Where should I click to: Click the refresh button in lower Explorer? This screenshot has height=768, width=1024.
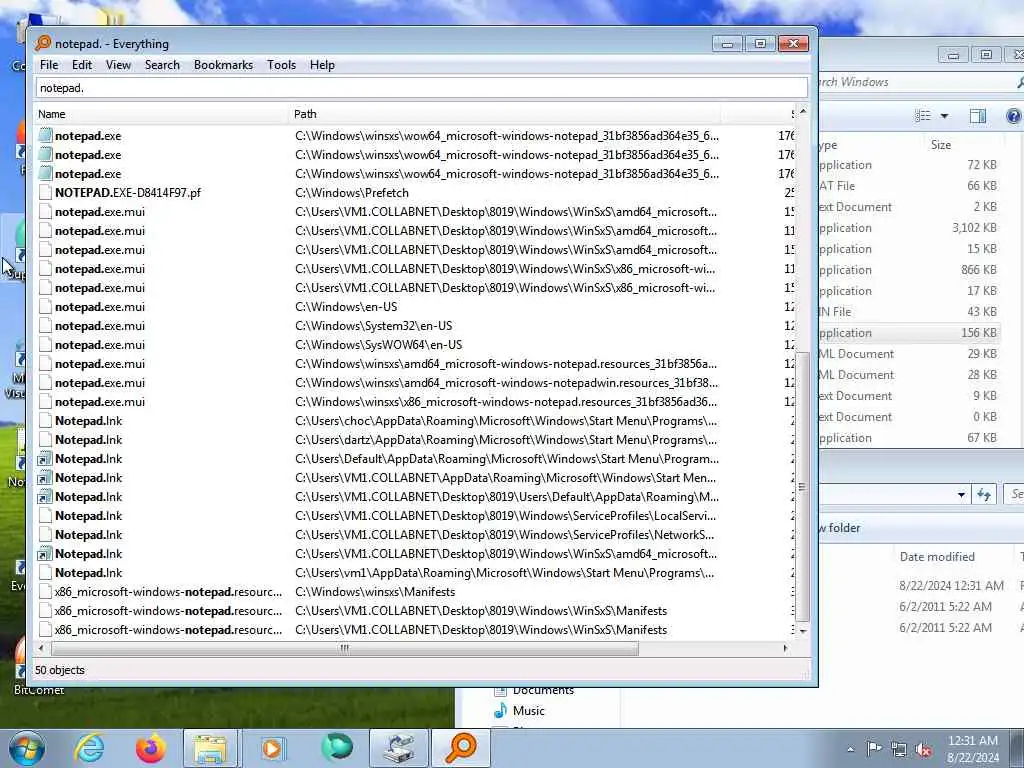tap(984, 495)
